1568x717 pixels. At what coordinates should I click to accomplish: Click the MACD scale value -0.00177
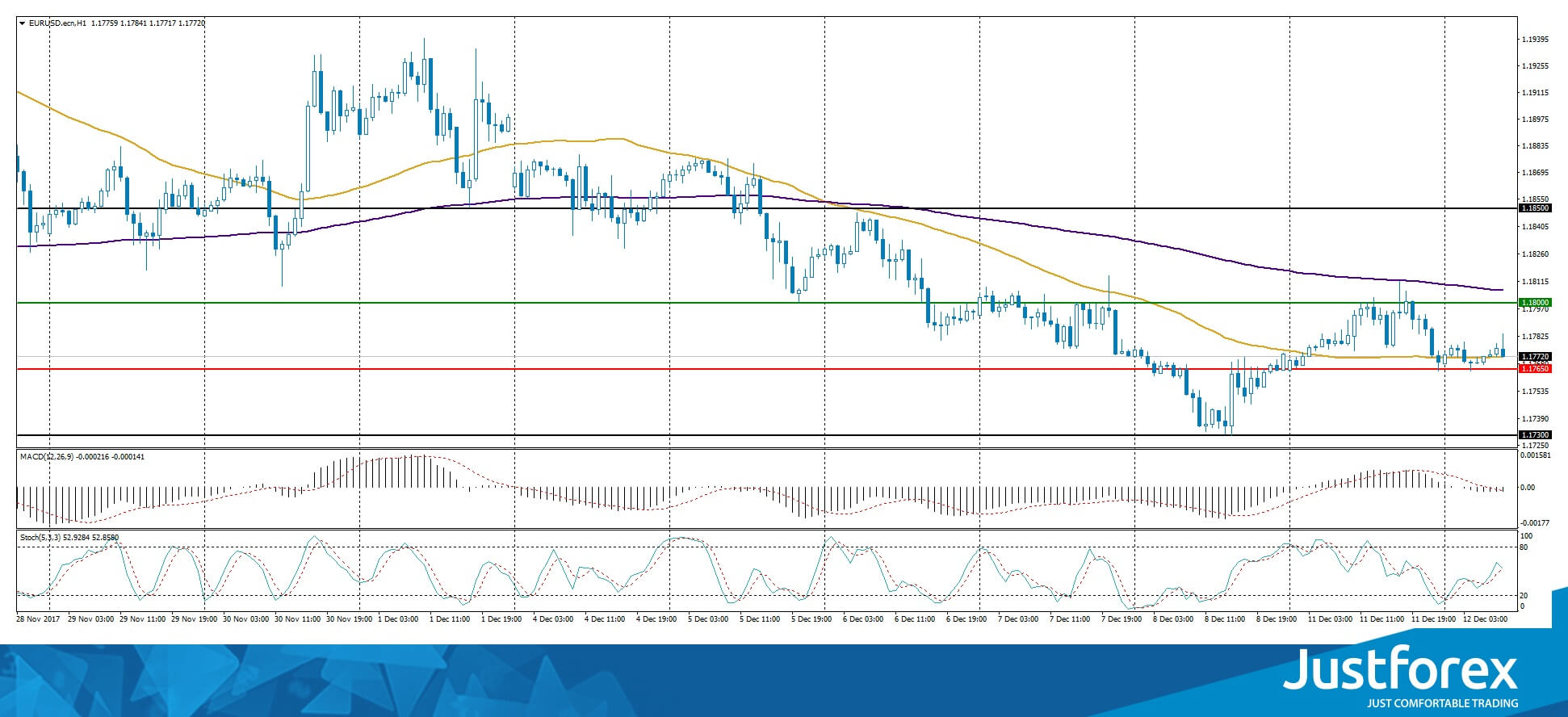[x=1535, y=523]
